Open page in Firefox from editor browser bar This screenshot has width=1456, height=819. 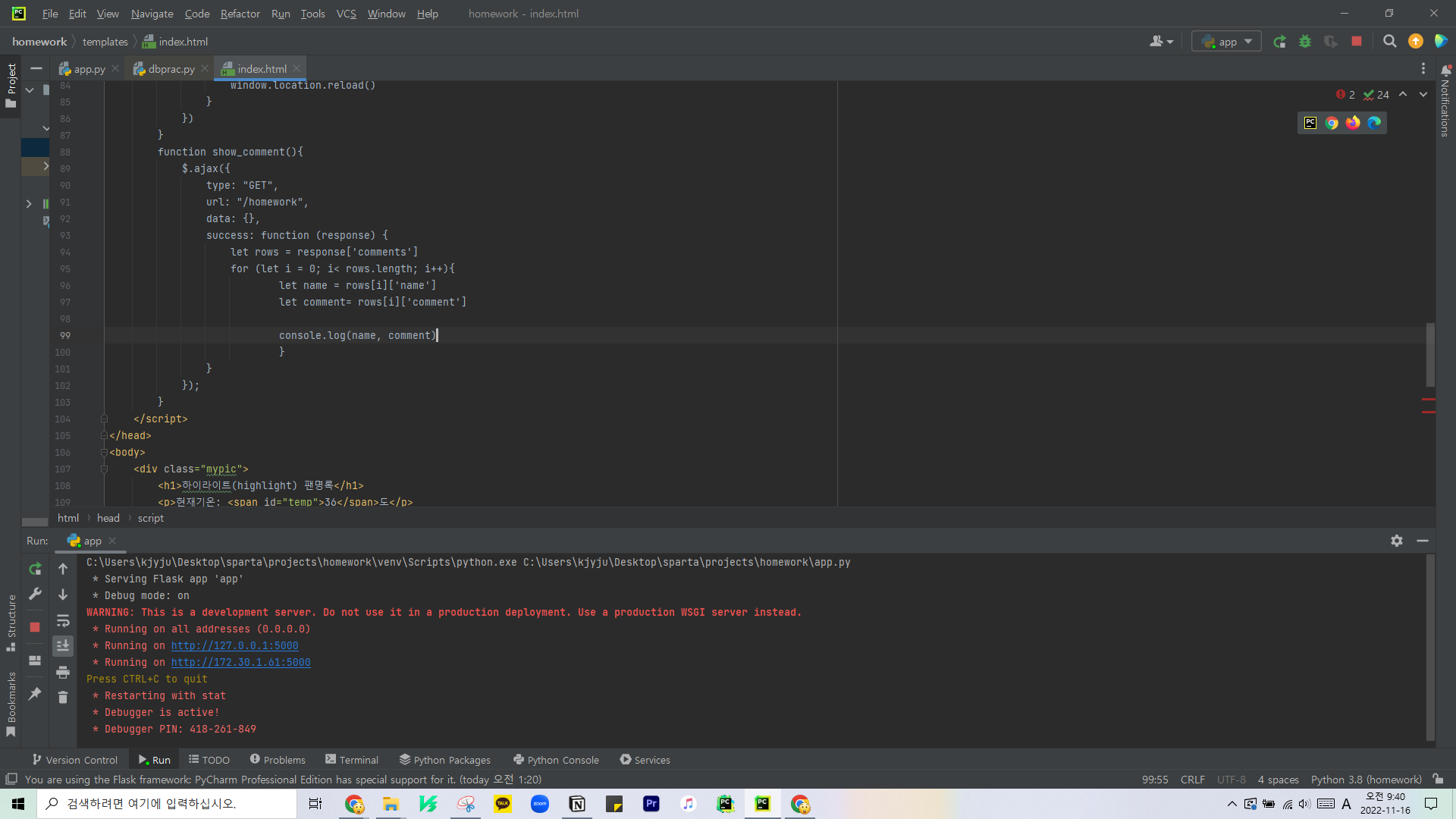(x=1353, y=123)
